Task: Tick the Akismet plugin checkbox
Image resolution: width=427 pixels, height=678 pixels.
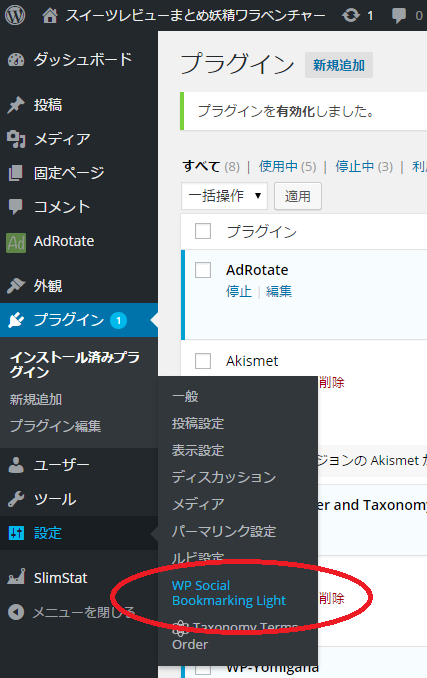Action: pos(203,361)
